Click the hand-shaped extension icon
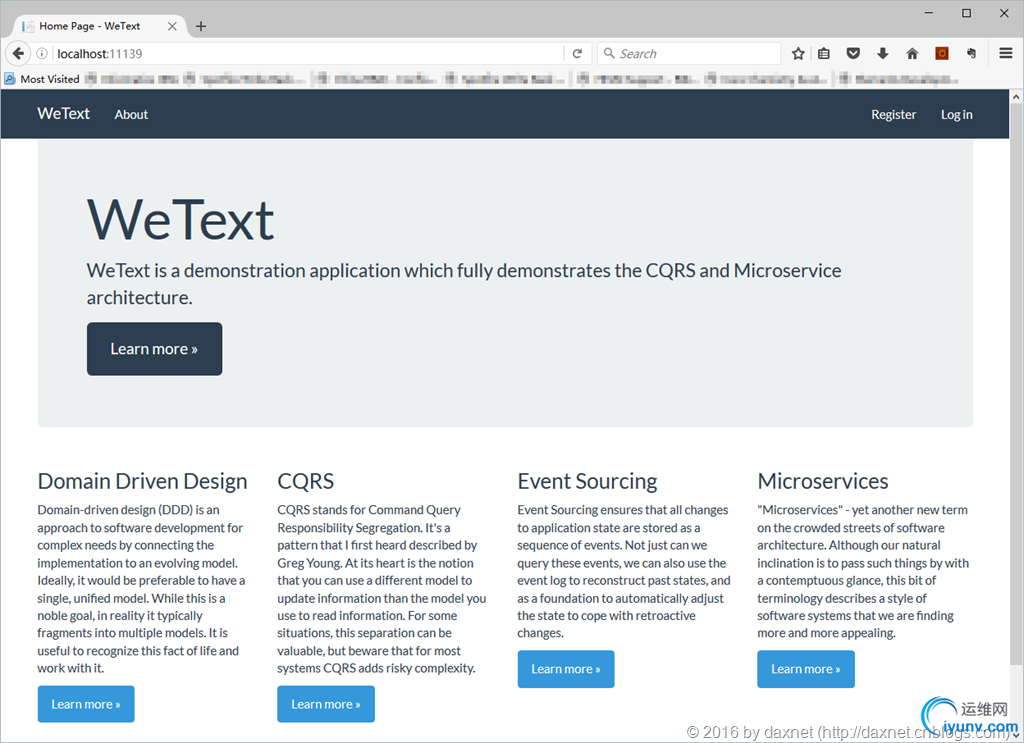The image size is (1024, 743). click(971, 54)
